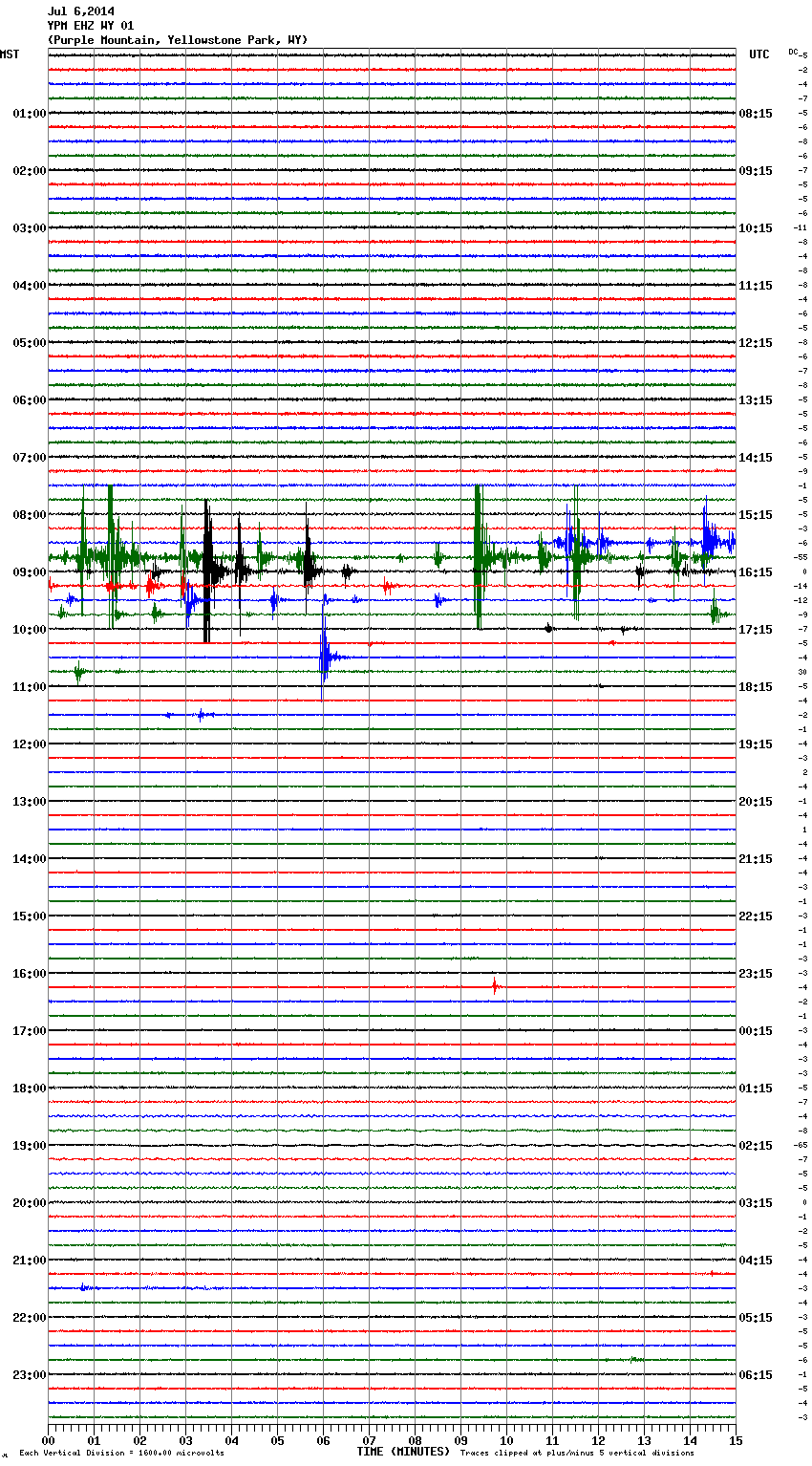Click minute tick label 15 on bottom axis
812x1466 pixels.
(736, 1440)
